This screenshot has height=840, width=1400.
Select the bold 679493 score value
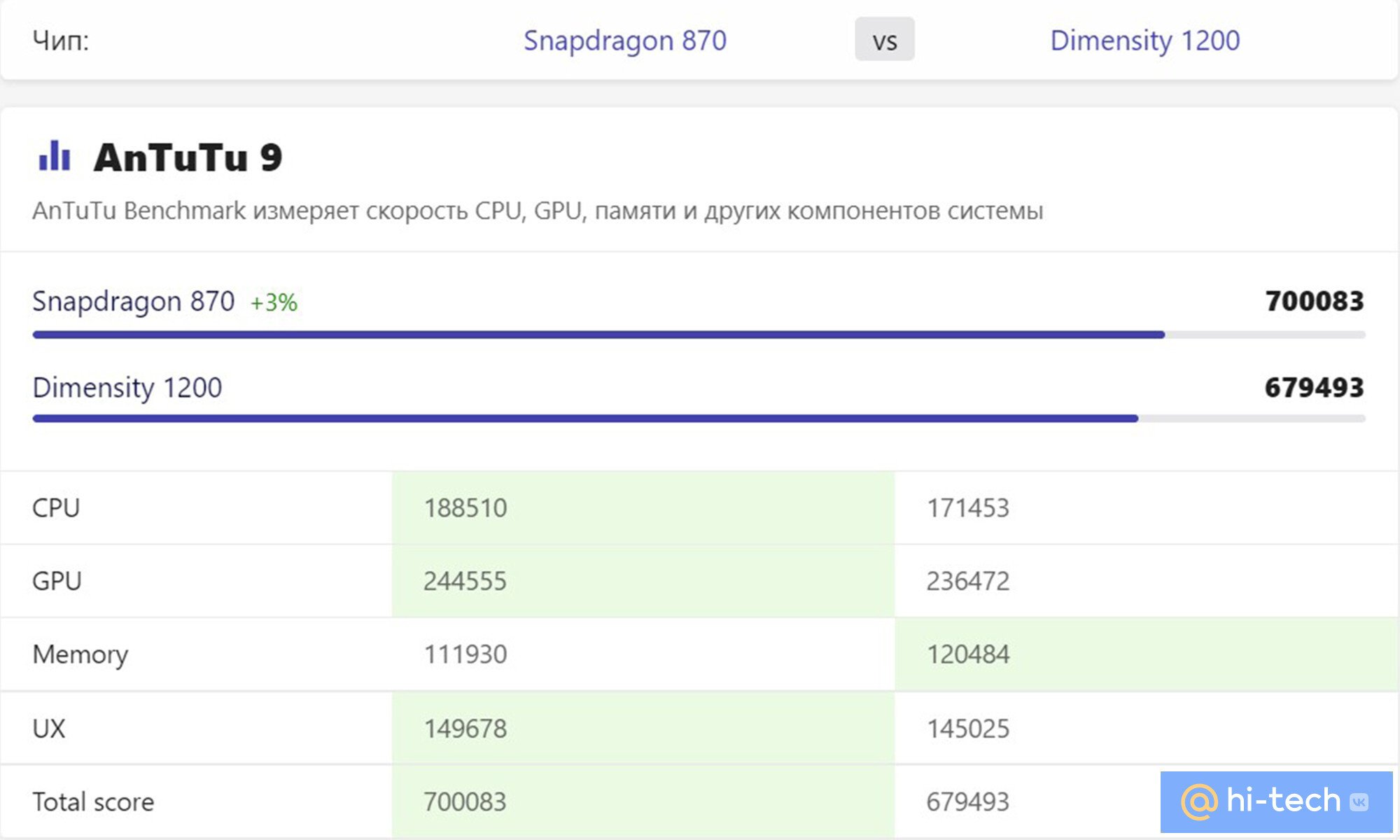pyautogui.click(x=1315, y=387)
